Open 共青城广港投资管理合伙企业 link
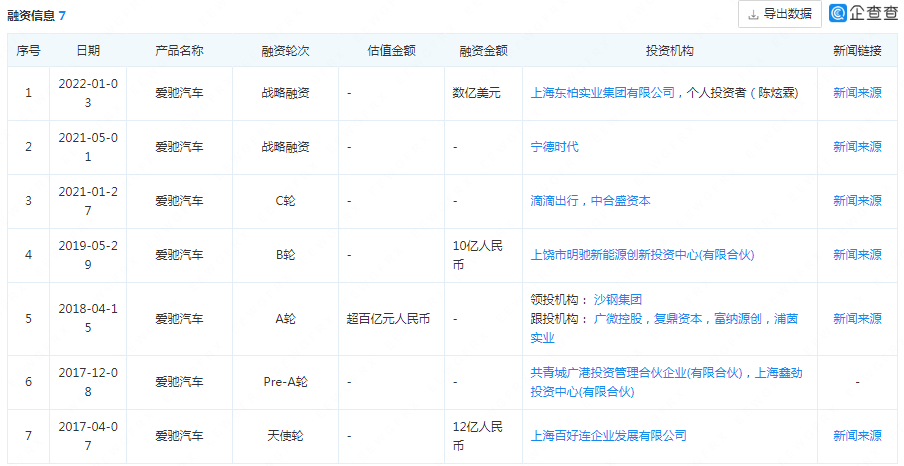This screenshot has height=466, width=904. 634,373
